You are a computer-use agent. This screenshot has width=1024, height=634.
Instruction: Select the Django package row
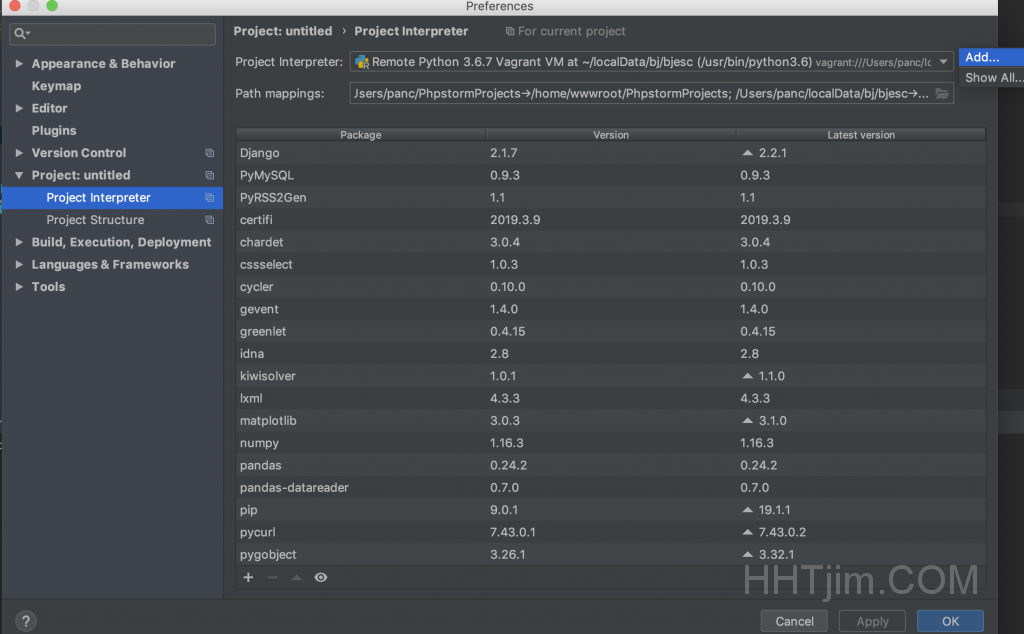coord(360,153)
